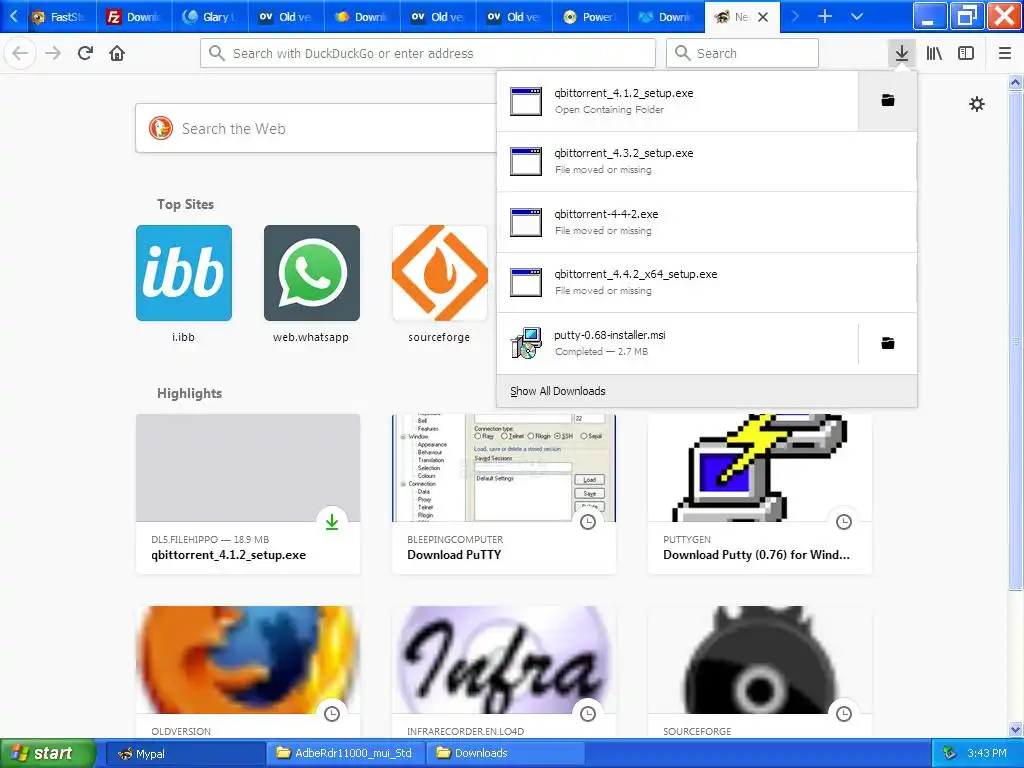
Task: Open the i.ibb top site tile
Action: coord(184,273)
